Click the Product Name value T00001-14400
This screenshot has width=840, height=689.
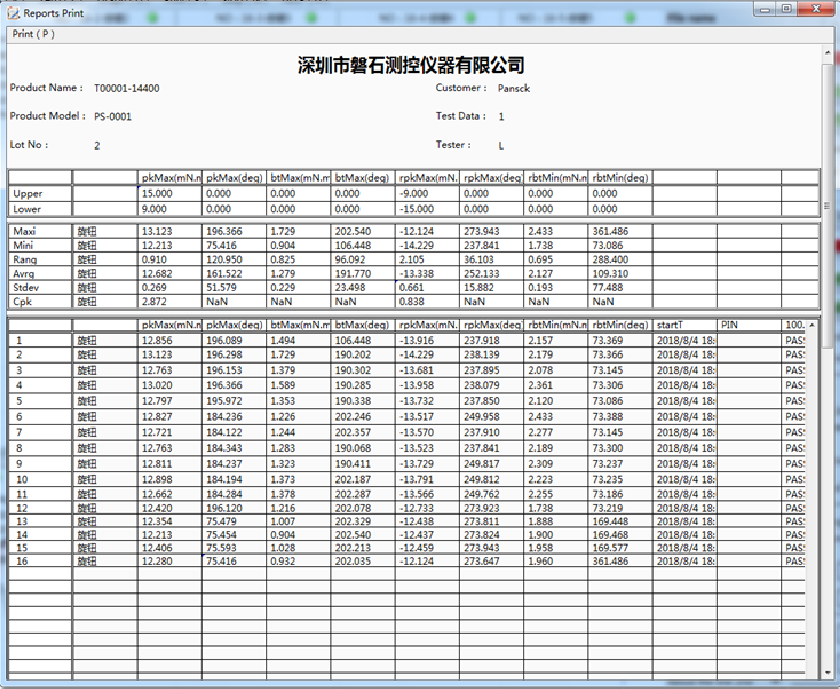[127, 88]
